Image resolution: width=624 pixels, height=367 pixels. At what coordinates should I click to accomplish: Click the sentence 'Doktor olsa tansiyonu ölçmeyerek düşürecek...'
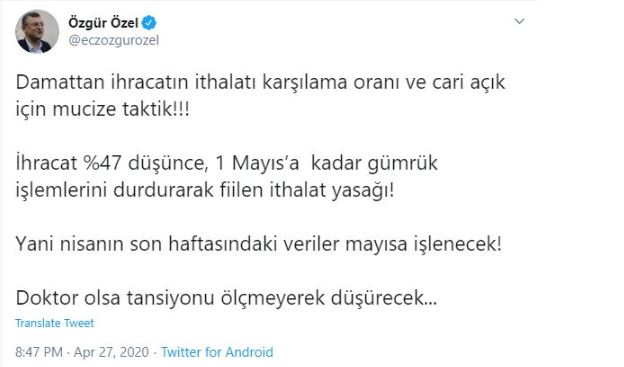pos(226,298)
